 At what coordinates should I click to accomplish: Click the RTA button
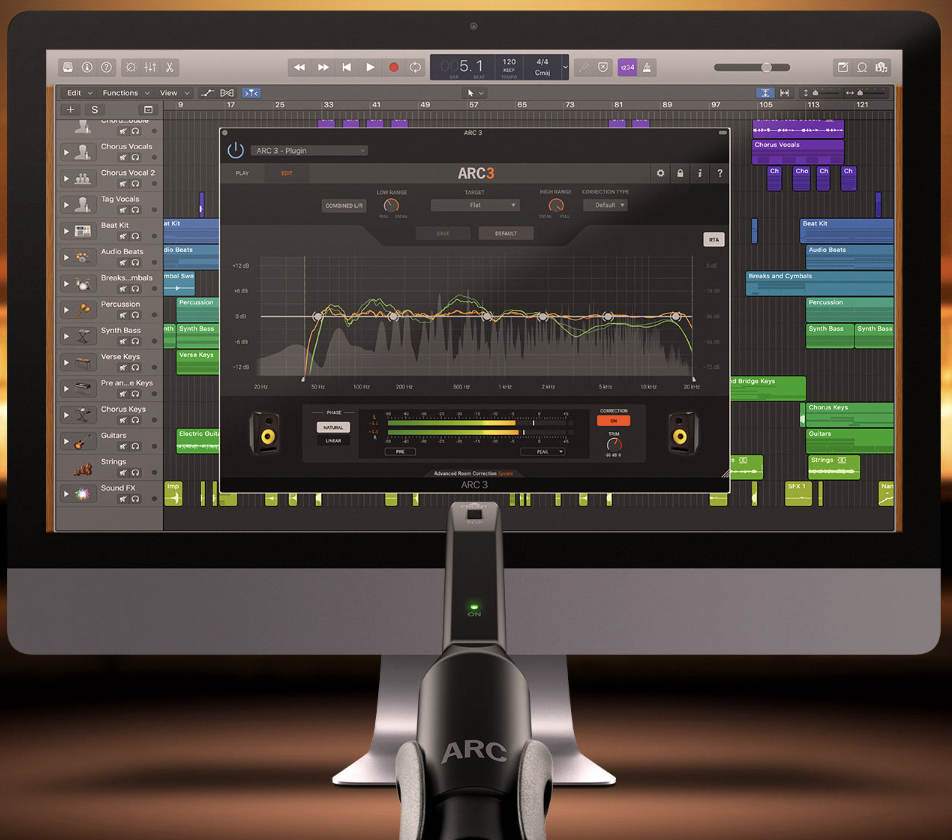[714, 240]
